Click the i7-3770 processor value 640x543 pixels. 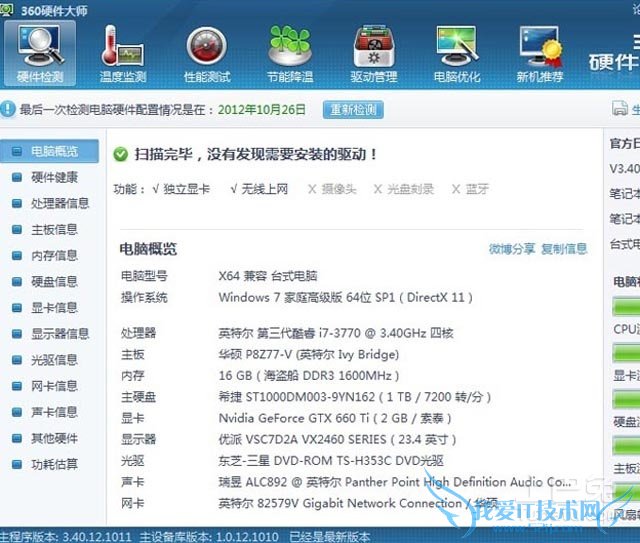click(x=336, y=333)
